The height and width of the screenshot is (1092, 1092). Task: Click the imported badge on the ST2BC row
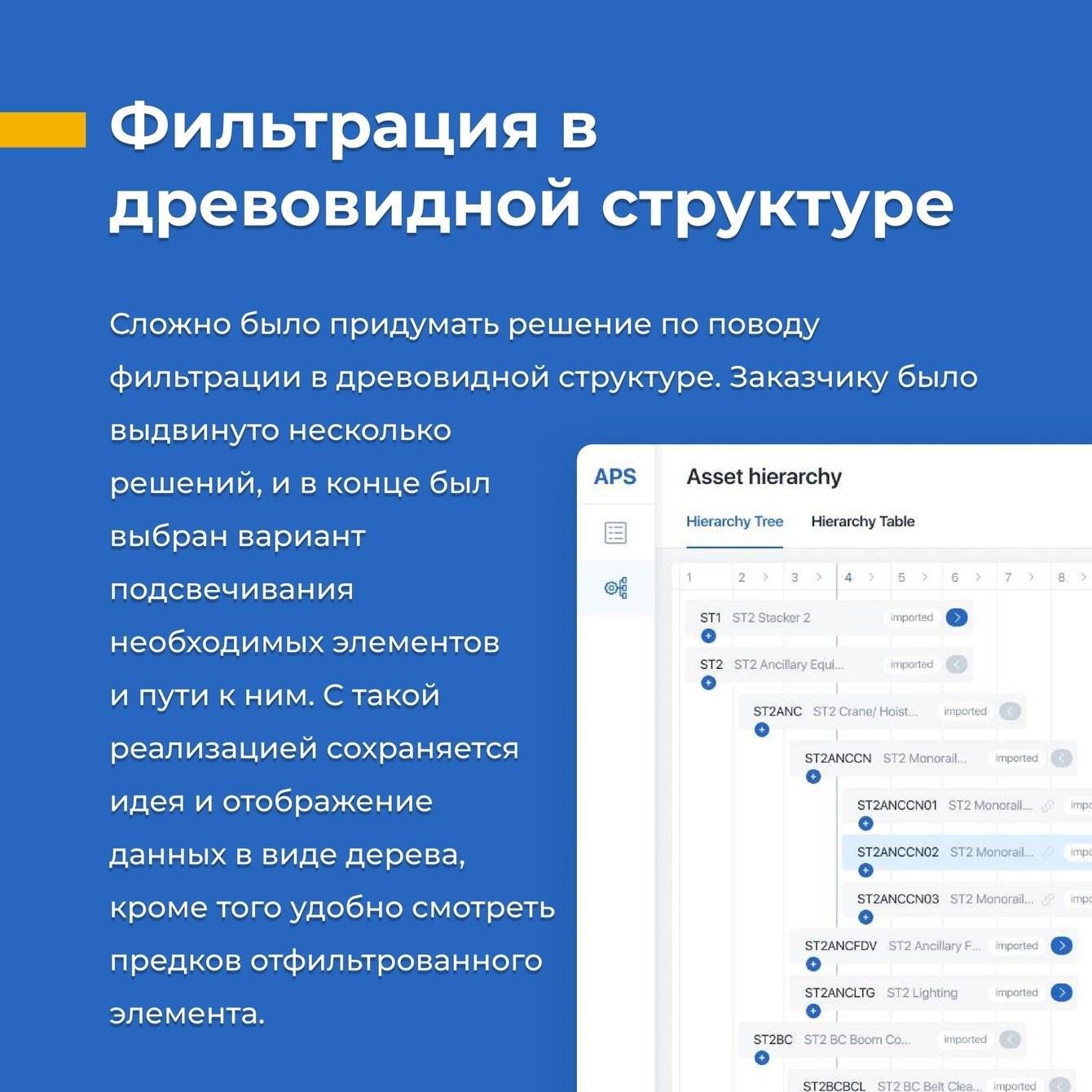pyautogui.click(x=965, y=1039)
